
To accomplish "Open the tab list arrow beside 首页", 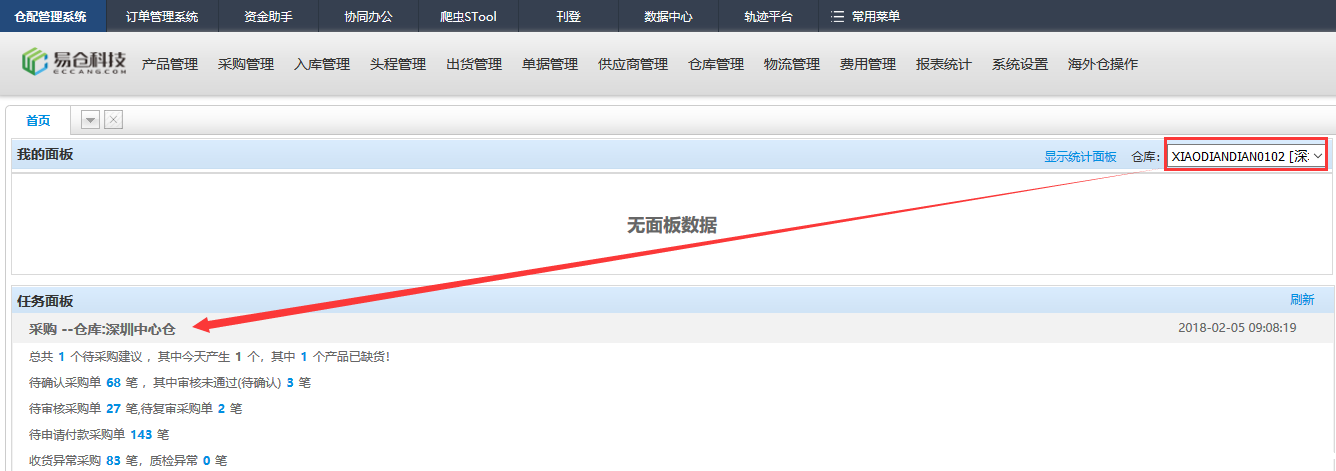I will coord(90,120).
